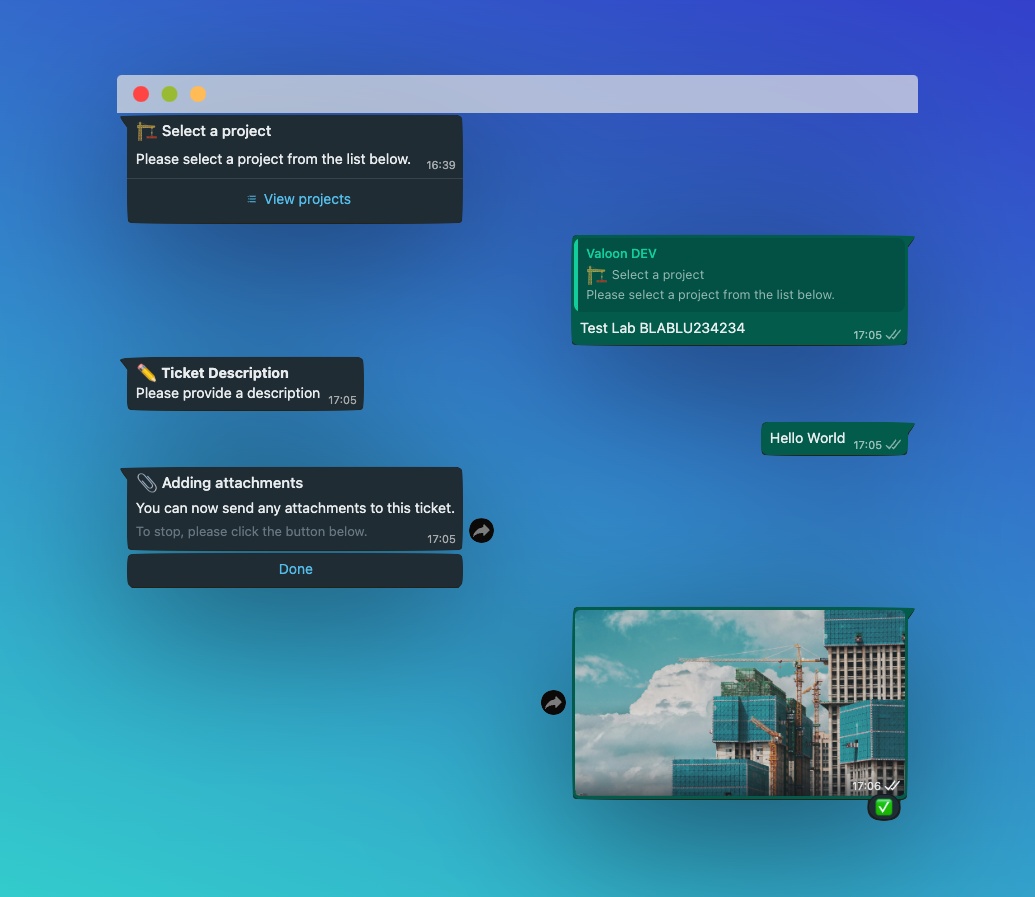Open the construction site photo
The width and height of the screenshot is (1035, 897).
[x=740, y=703]
